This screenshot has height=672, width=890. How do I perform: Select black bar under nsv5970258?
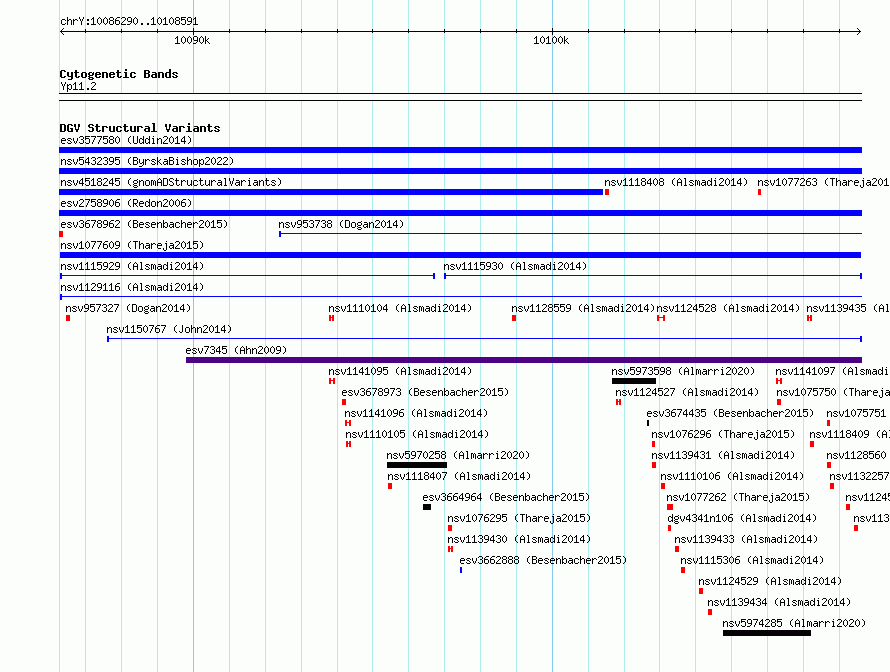pyautogui.click(x=417, y=465)
